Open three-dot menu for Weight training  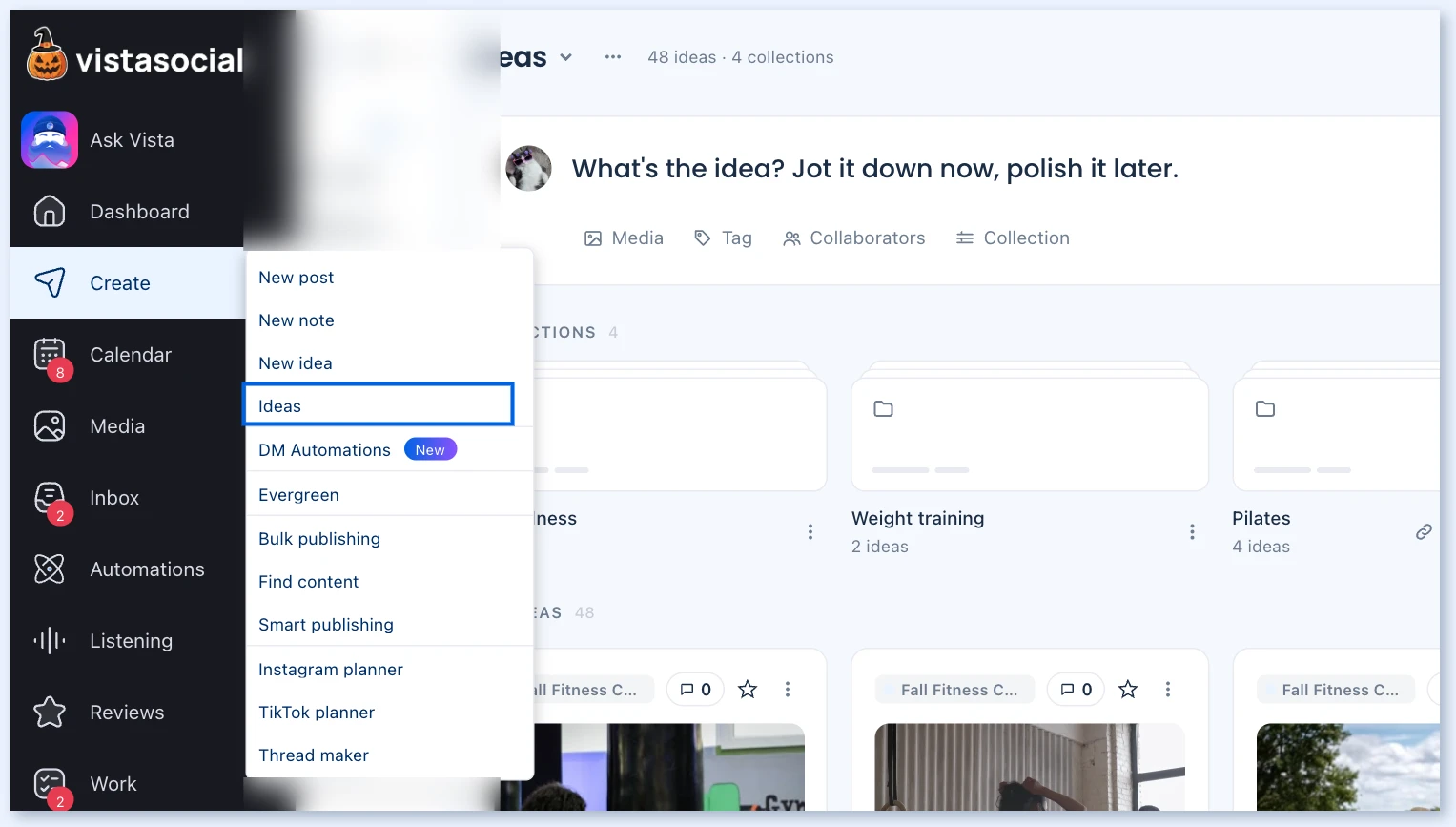(1192, 532)
